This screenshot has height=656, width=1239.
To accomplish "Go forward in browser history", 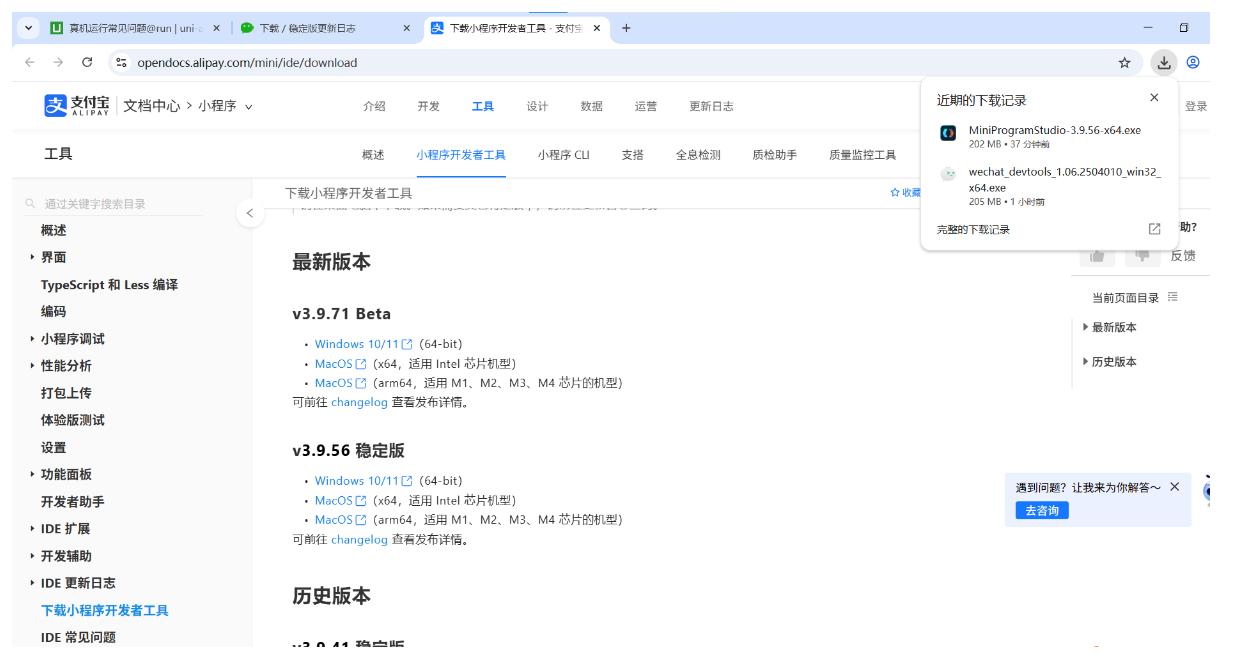I will coord(58,62).
